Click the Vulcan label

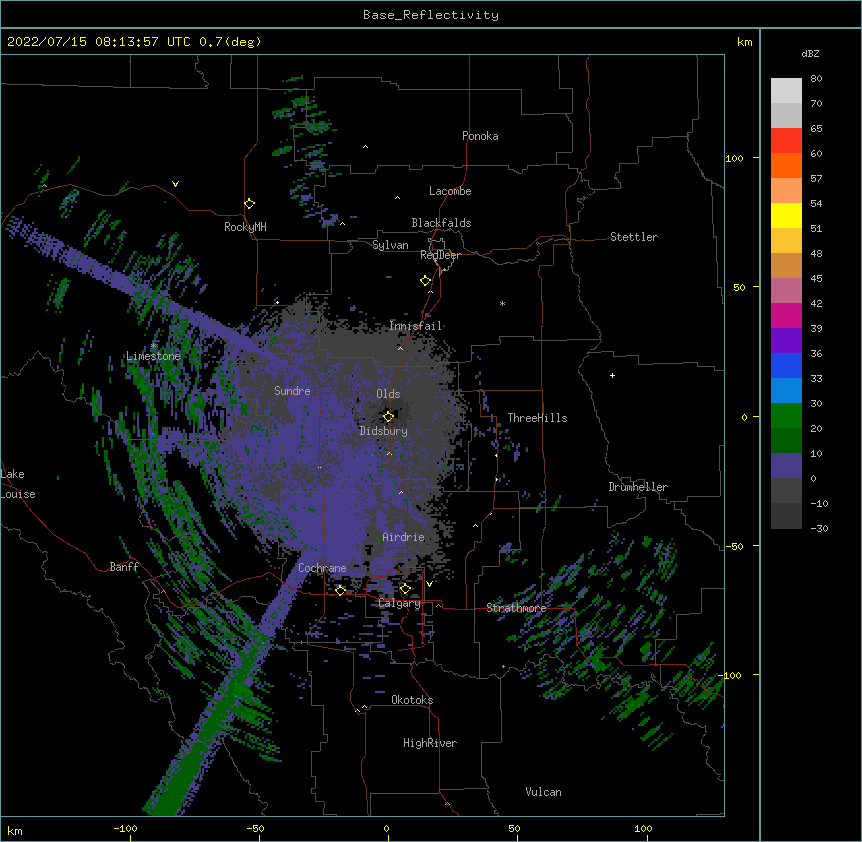(543, 792)
